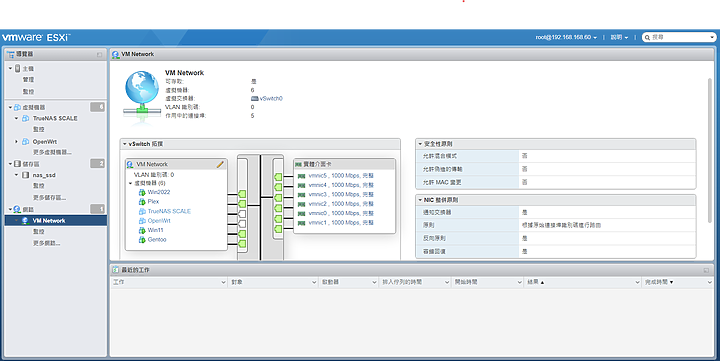The image size is (720, 361).
Task: Select the nas_ssd datastore icon
Action: coord(26,175)
